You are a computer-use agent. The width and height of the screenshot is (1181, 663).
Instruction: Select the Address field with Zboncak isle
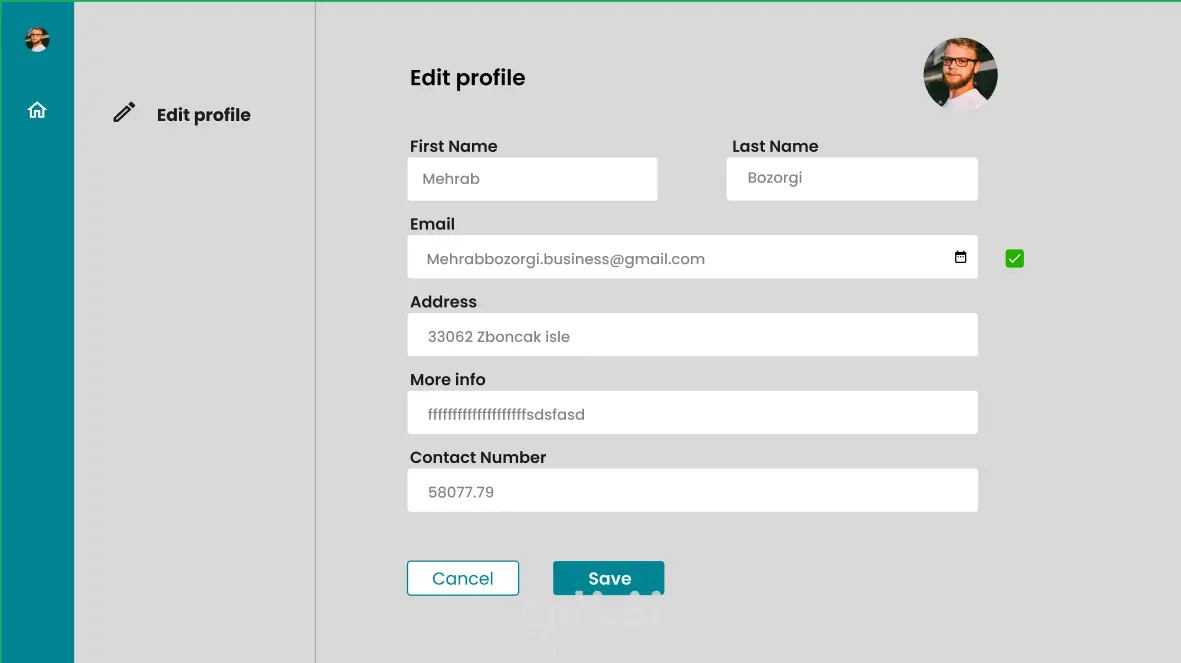692,335
